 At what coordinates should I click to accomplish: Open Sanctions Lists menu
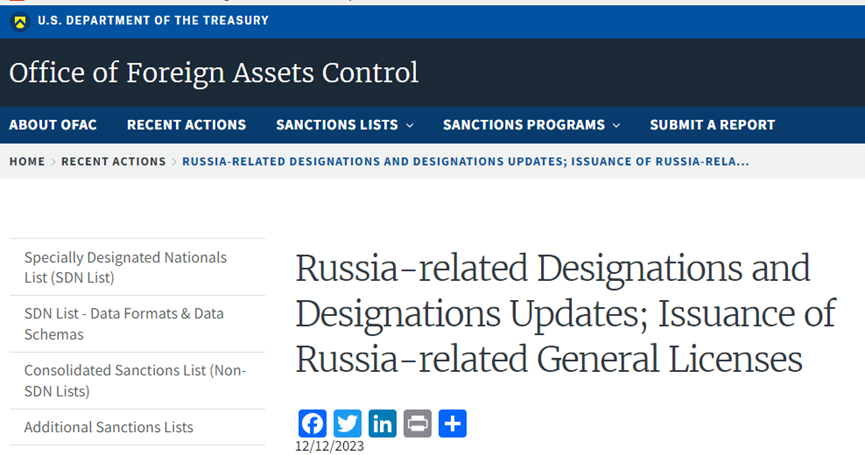[337, 125]
